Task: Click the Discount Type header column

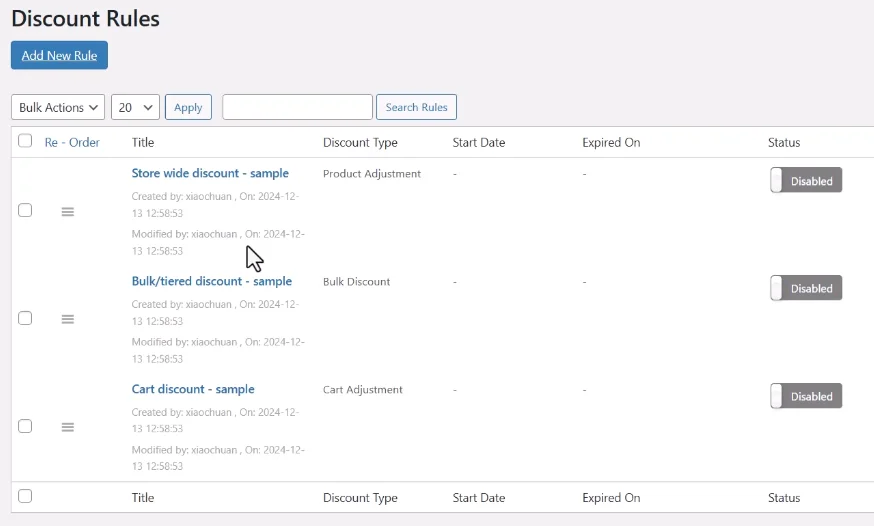Action: [360, 143]
